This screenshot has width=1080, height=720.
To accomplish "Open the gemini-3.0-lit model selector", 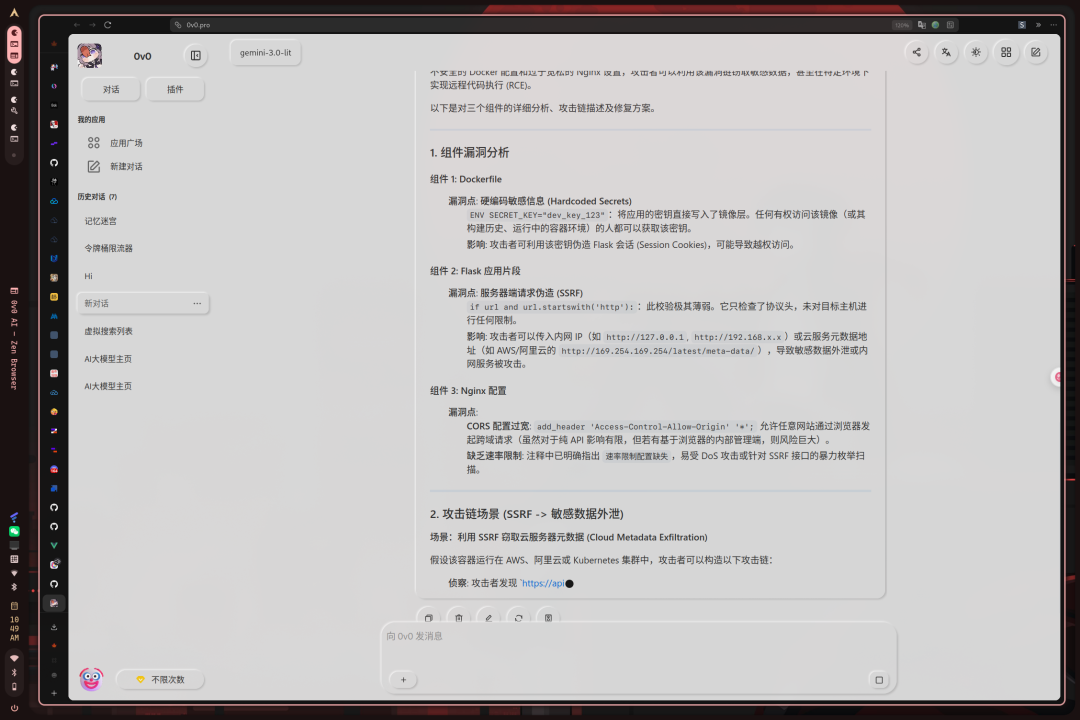I will click(x=265, y=52).
